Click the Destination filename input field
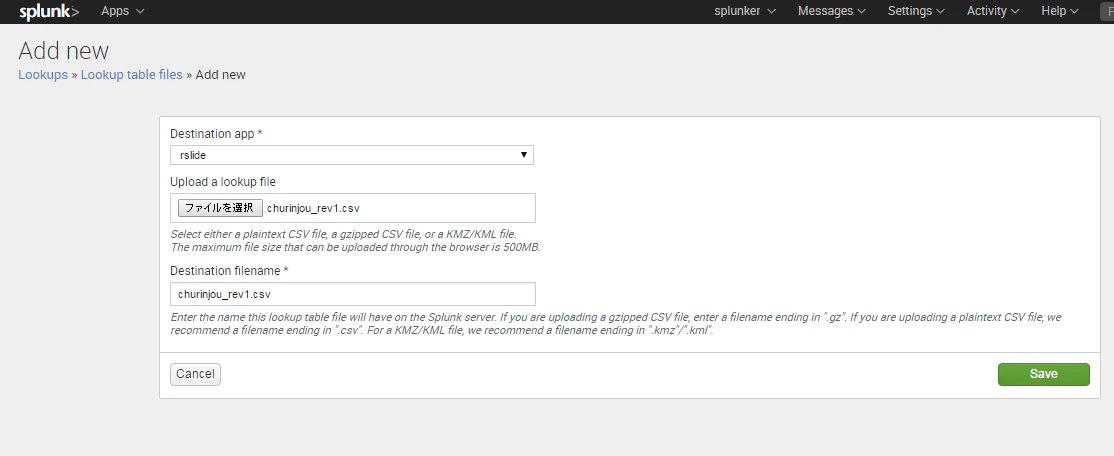This screenshot has width=1114, height=456. pyautogui.click(x=352, y=294)
